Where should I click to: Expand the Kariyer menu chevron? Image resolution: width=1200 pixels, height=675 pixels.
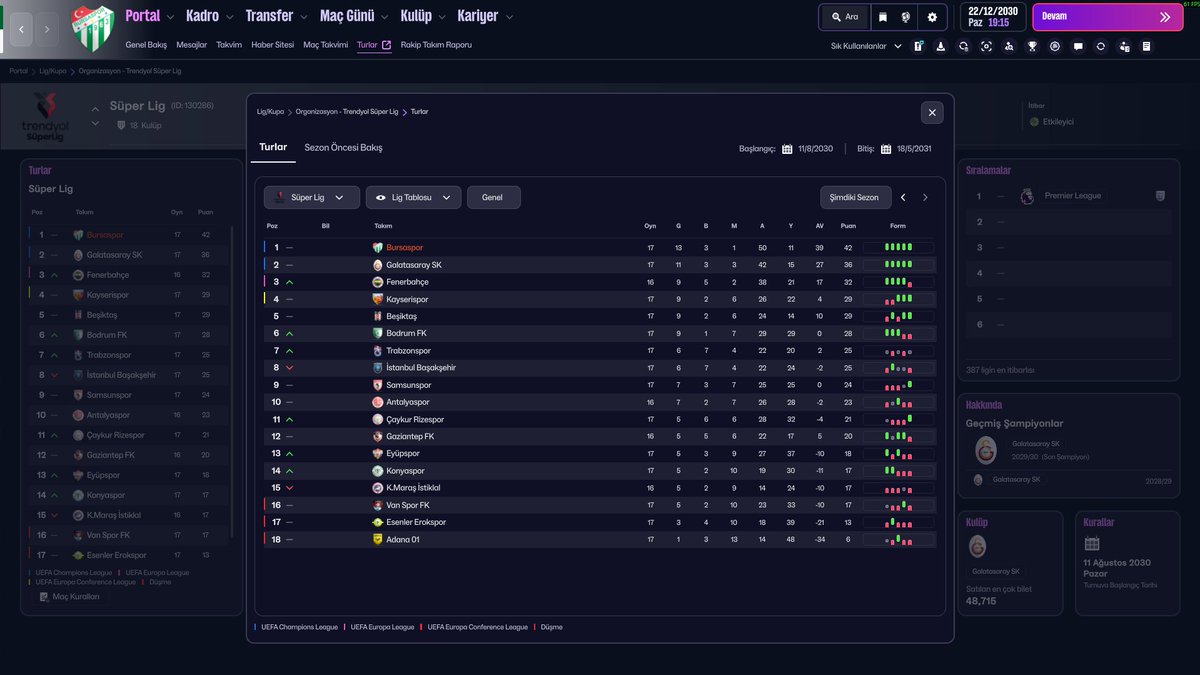tap(509, 17)
